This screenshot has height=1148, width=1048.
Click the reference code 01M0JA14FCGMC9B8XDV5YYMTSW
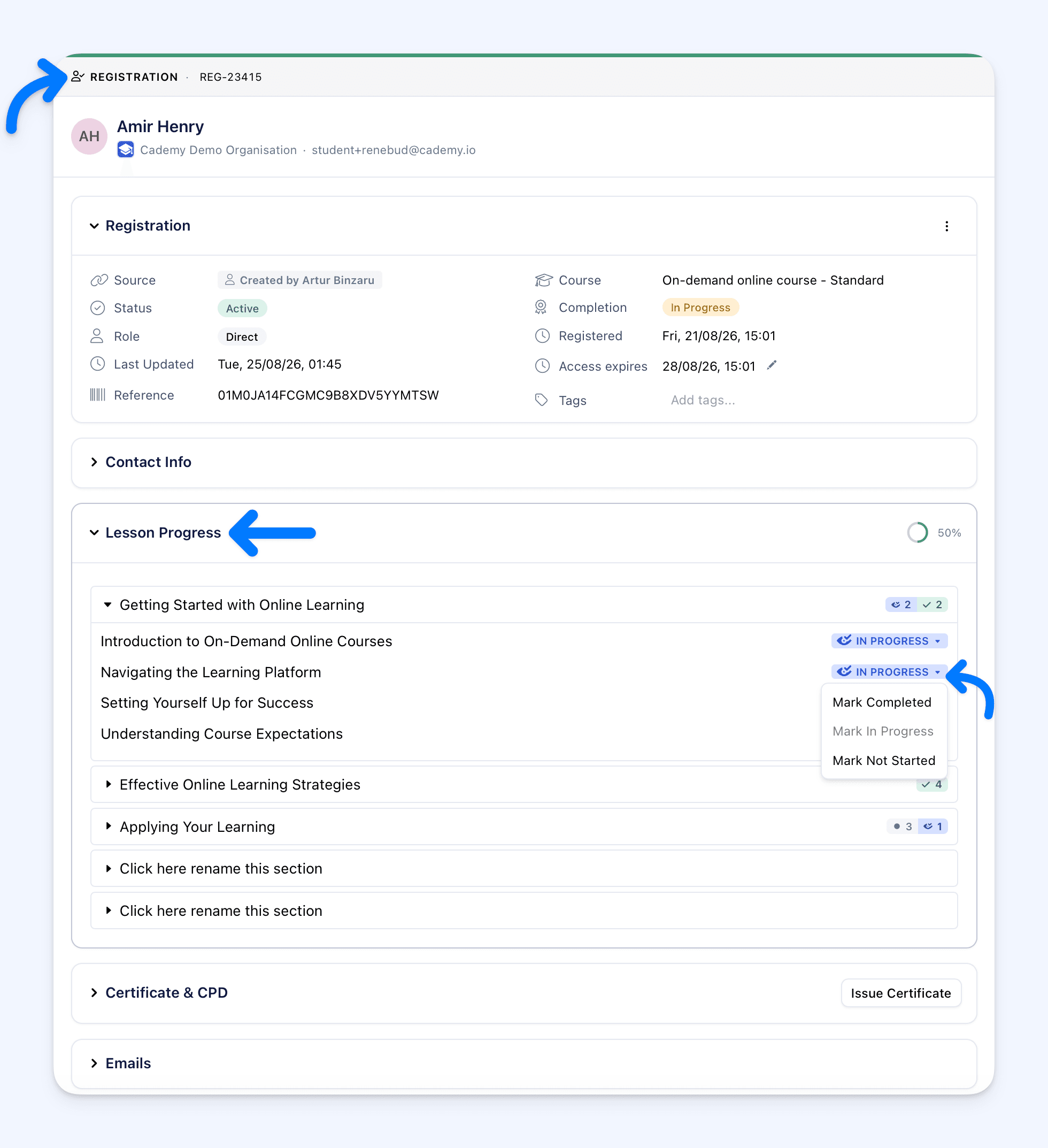tap(328, 395)
